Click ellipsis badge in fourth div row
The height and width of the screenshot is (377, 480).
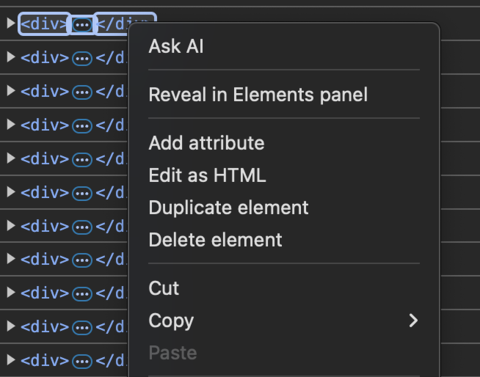click(82, 126)
